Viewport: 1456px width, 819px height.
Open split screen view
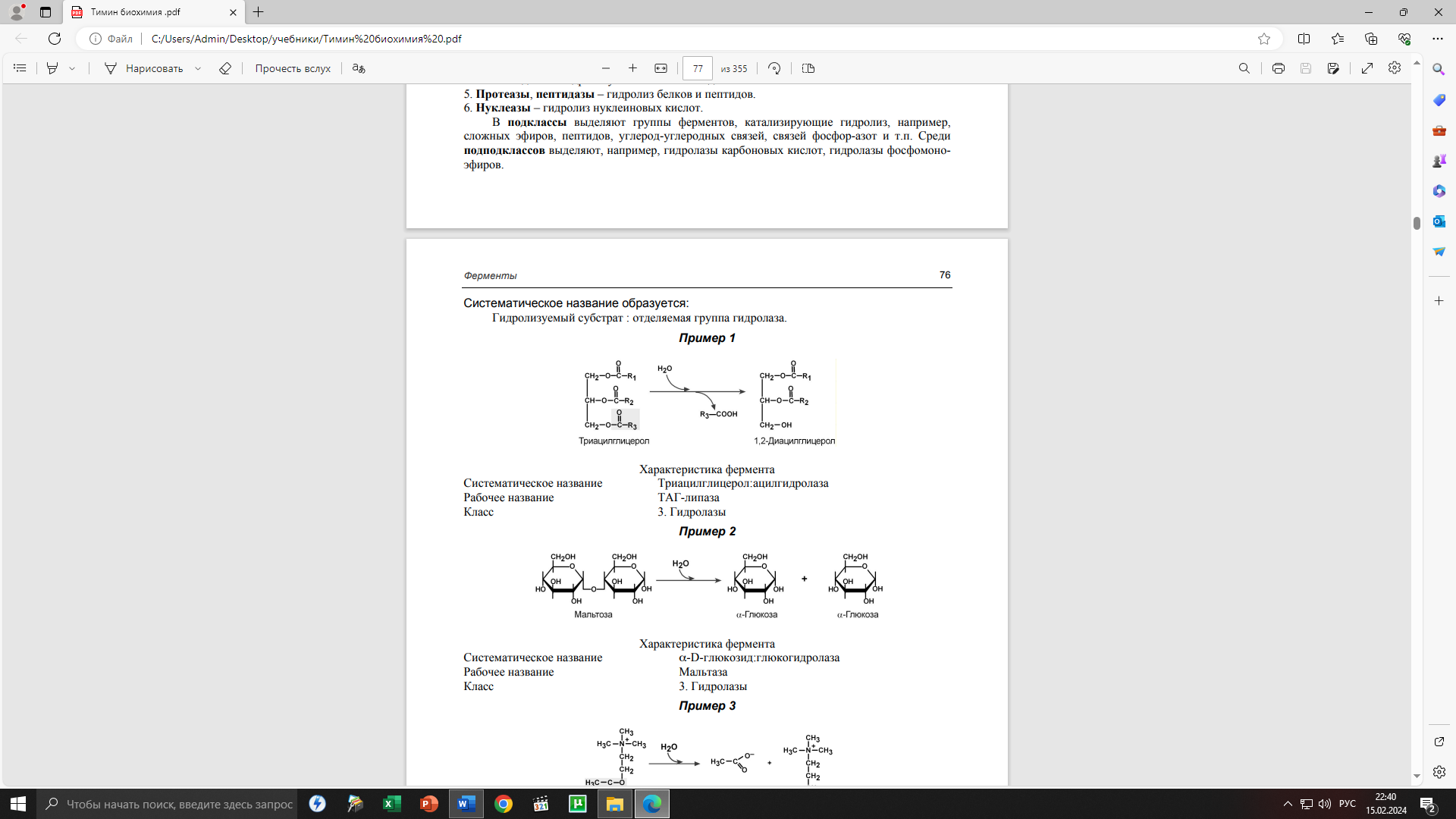click(x=1304, y=39)
